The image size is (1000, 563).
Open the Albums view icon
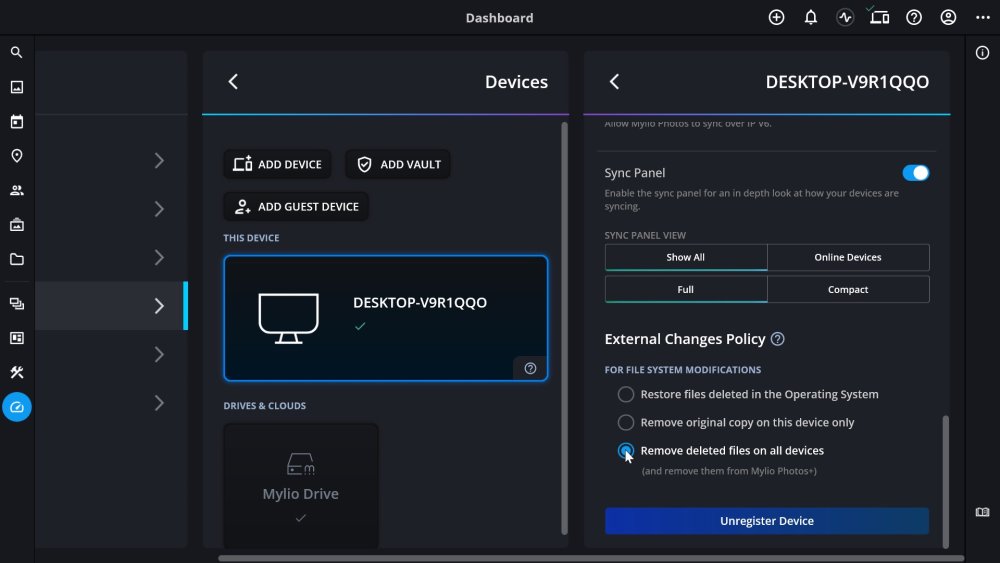coord(17,224)
